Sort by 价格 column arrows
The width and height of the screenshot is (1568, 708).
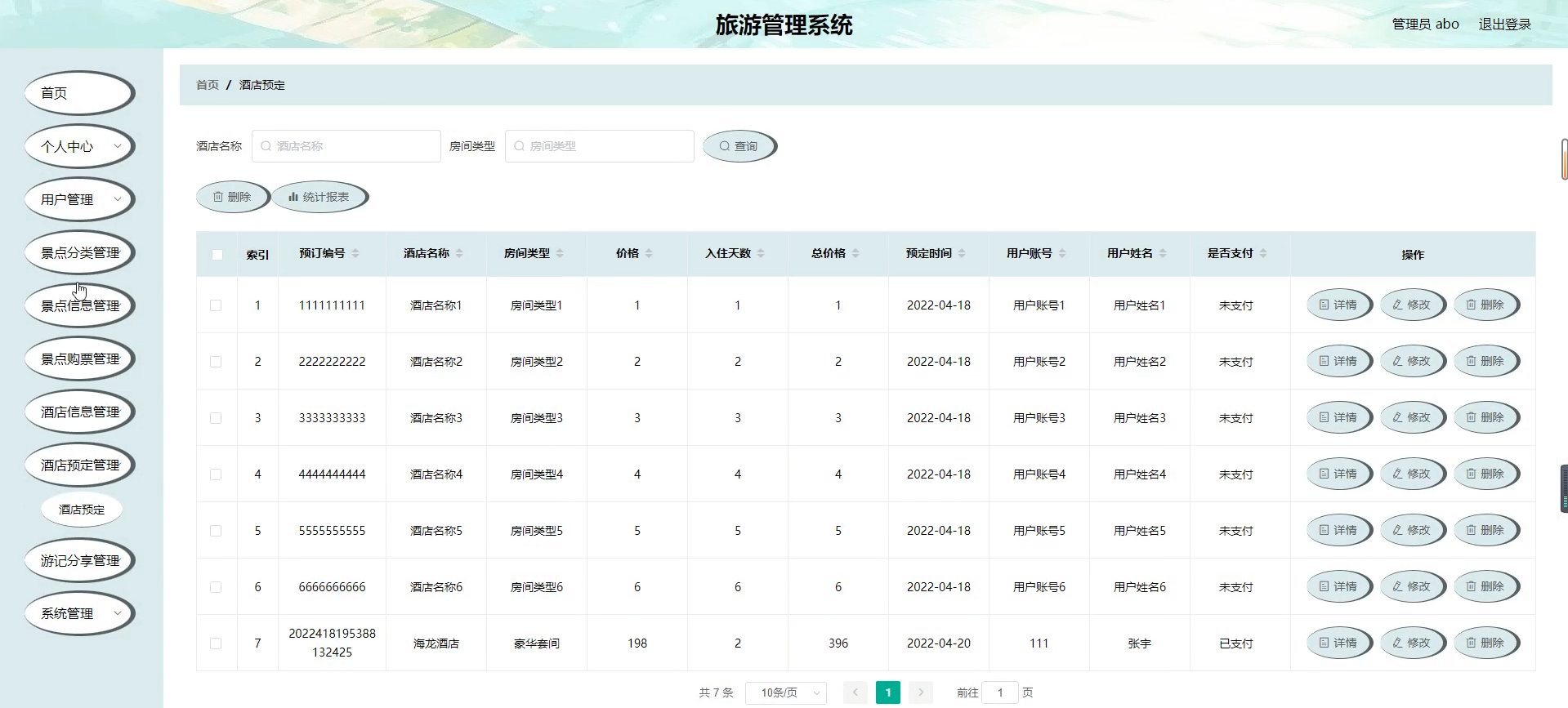click(x=649, y=254)
